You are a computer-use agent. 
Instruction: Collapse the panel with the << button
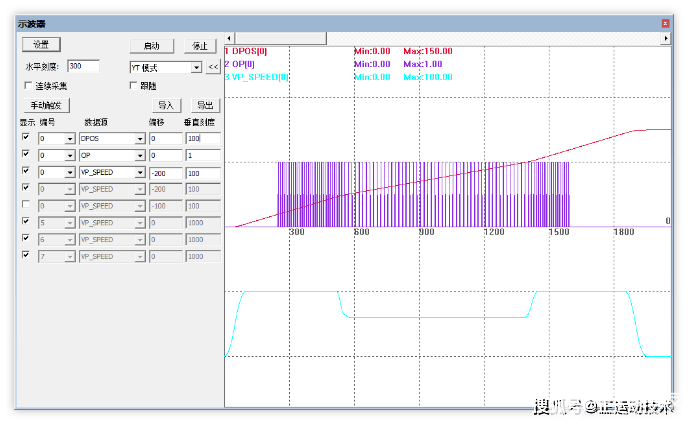213,67
